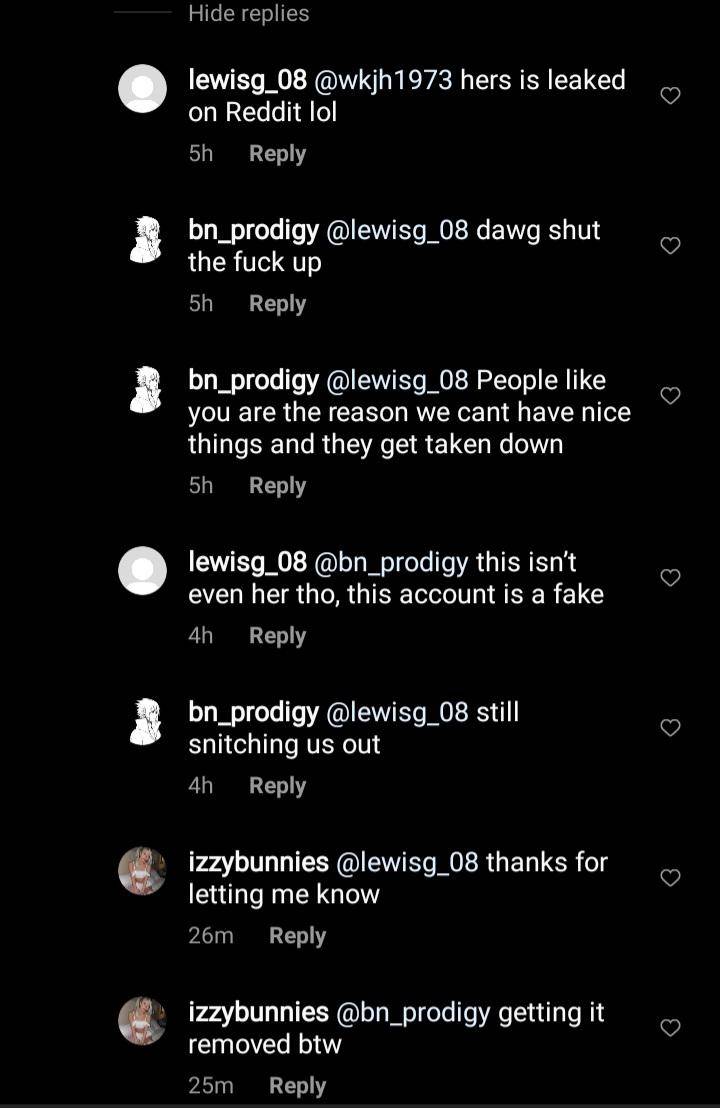The height and width of the screenshot is (1108, 720).
Task: Tap izzybunnies profile picture on "getting it removed"
Action: click(142, 1021)
